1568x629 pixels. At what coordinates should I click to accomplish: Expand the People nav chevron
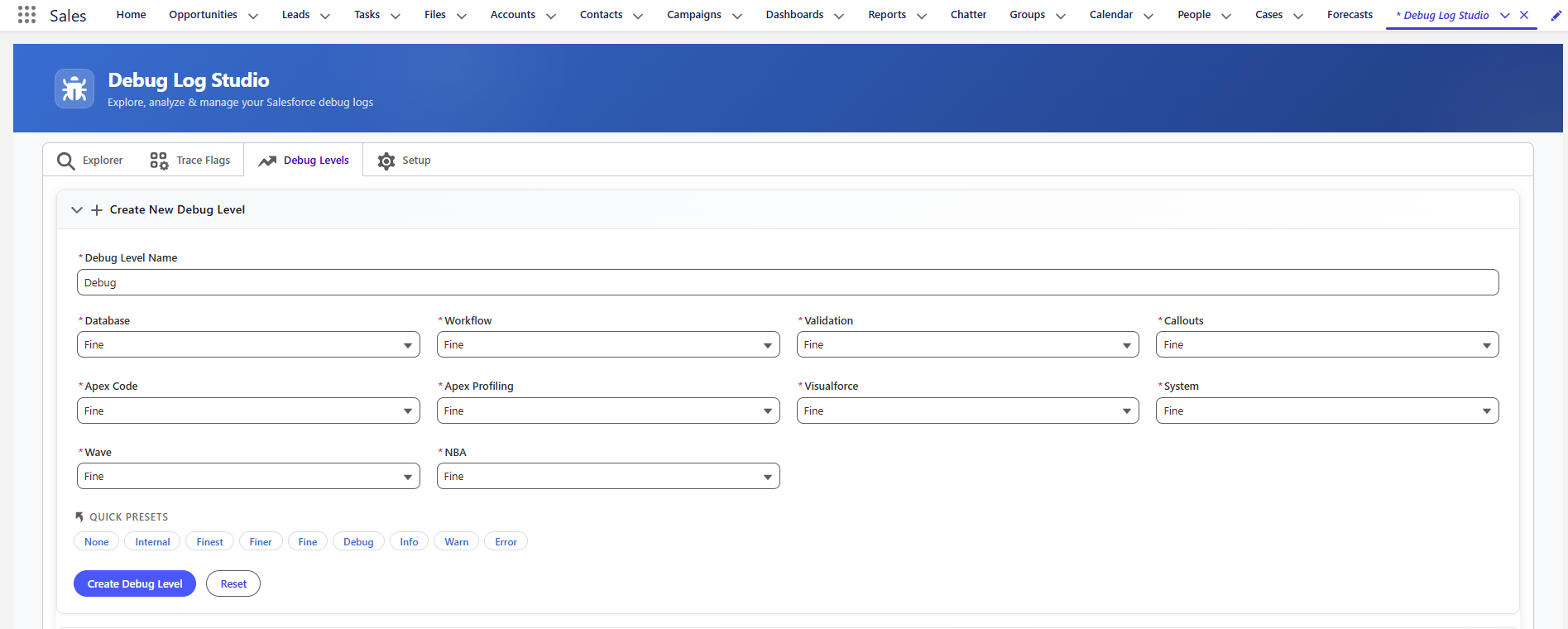[x=1226, y=16]
